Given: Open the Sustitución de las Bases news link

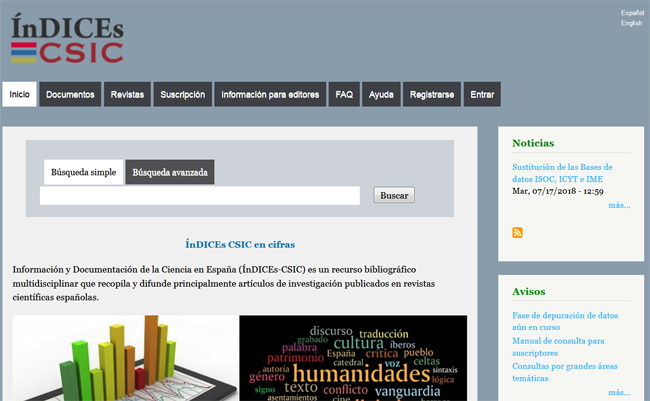Looking at the screenshot, I should point(562,173).
